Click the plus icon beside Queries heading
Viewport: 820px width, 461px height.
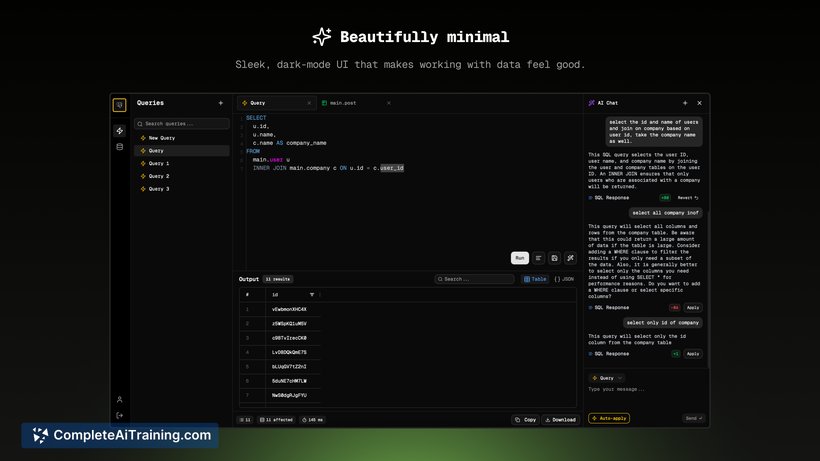click(x=221, y=103)
